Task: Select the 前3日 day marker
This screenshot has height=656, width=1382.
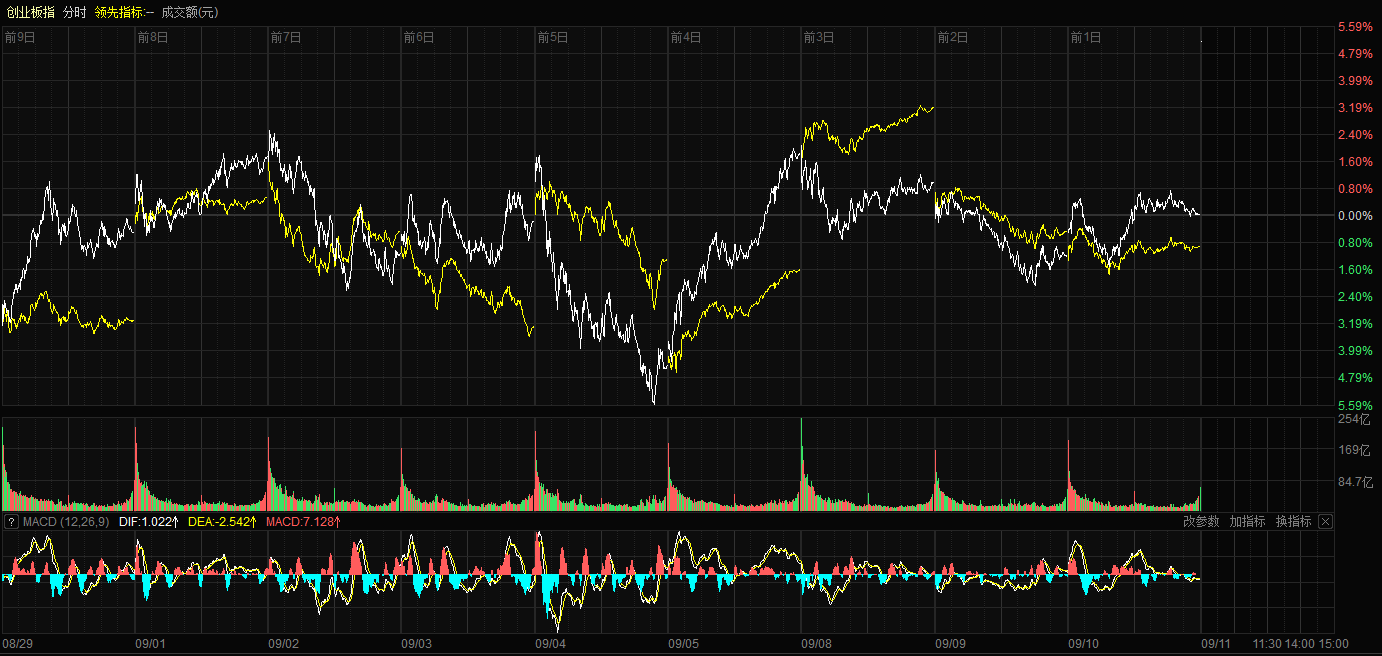Action: (819, 37)
